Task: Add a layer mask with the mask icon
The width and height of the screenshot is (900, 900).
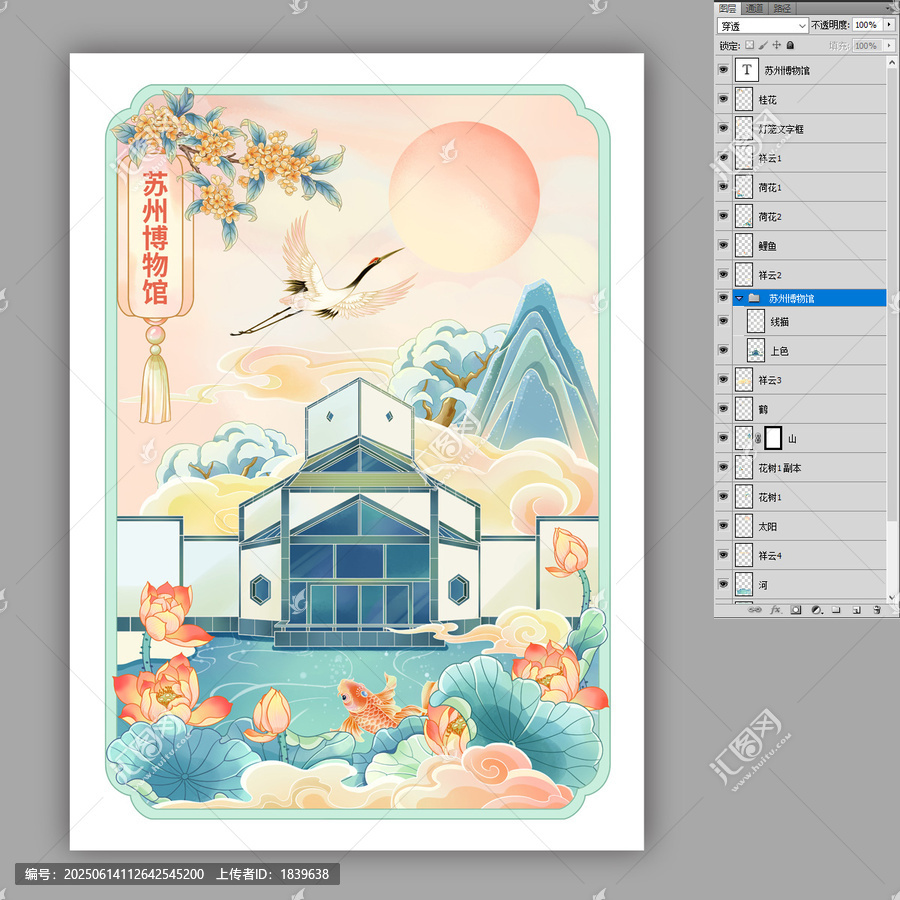Action: click(796, 610)
